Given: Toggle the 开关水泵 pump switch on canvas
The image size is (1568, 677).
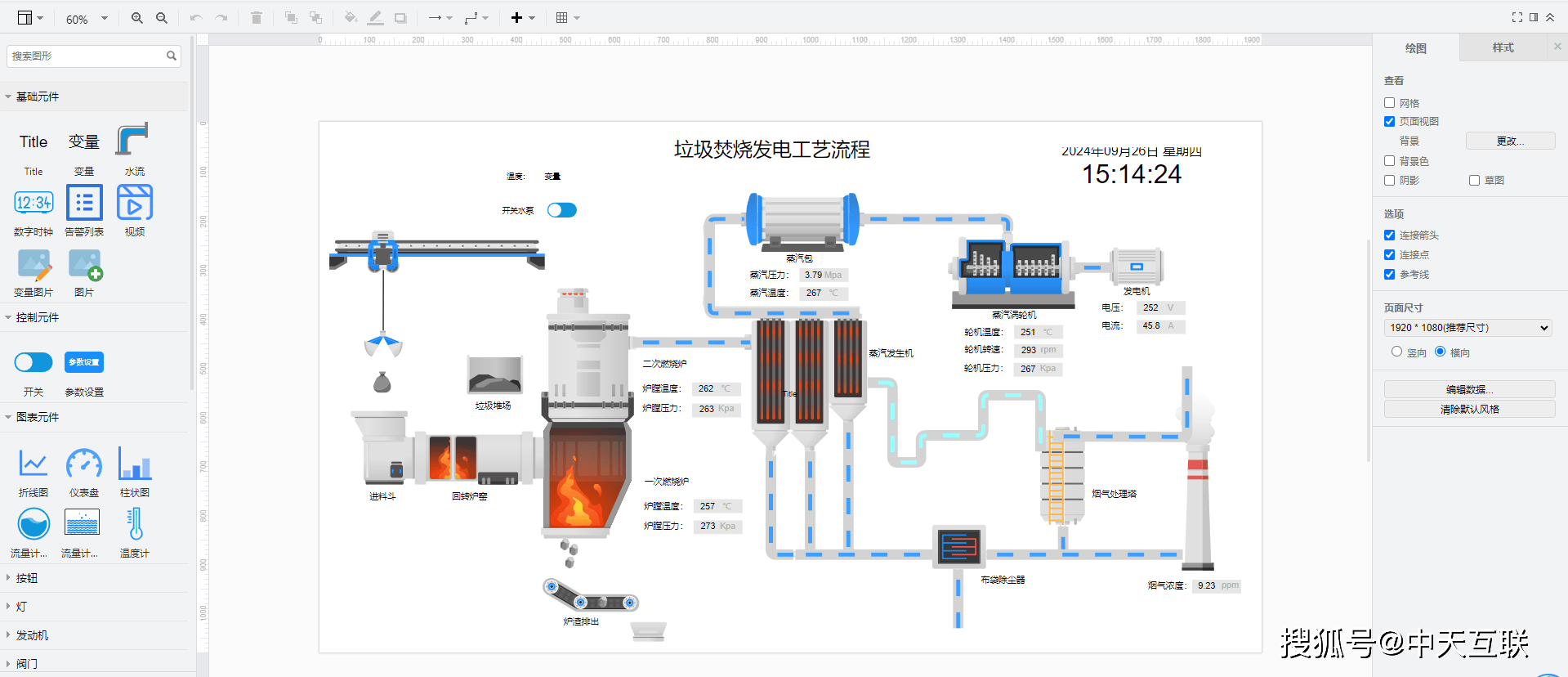Looking at the screenshot, I should tap(561, 210).
